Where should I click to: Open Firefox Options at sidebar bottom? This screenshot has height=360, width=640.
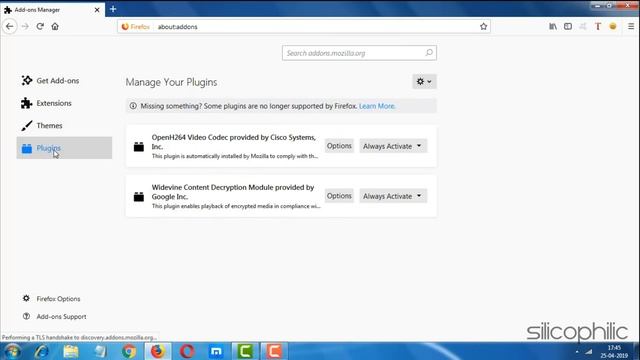[x=51, y=299]
